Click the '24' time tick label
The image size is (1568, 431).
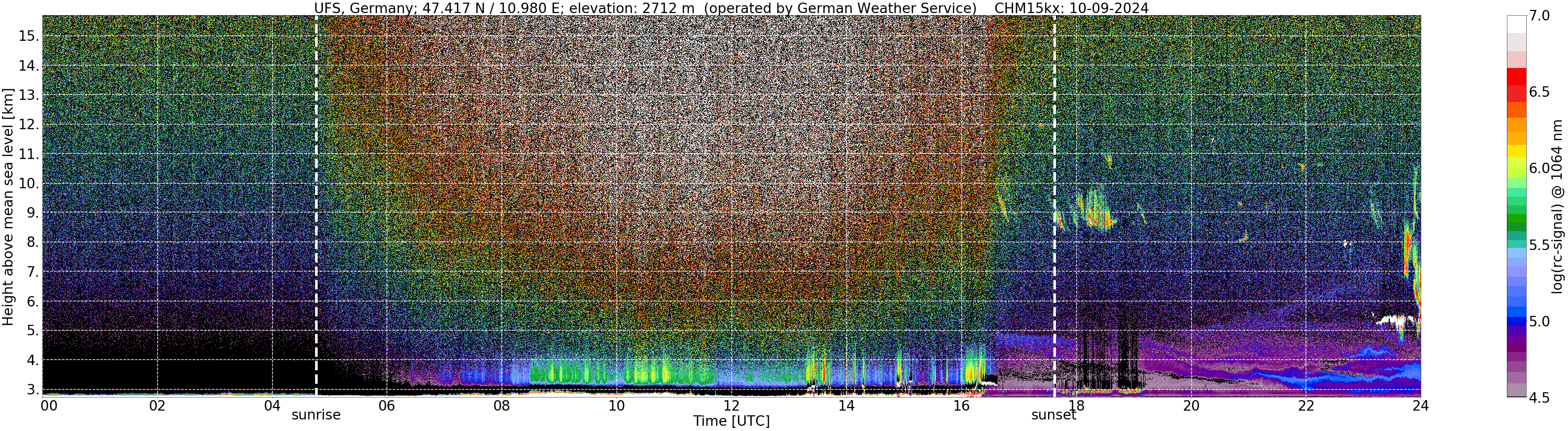click(1420, 406)
